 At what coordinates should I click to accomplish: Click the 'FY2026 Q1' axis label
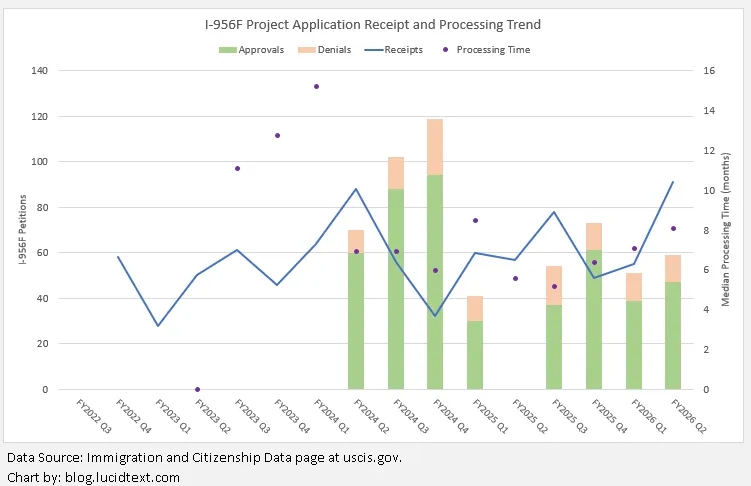(649, 416)
